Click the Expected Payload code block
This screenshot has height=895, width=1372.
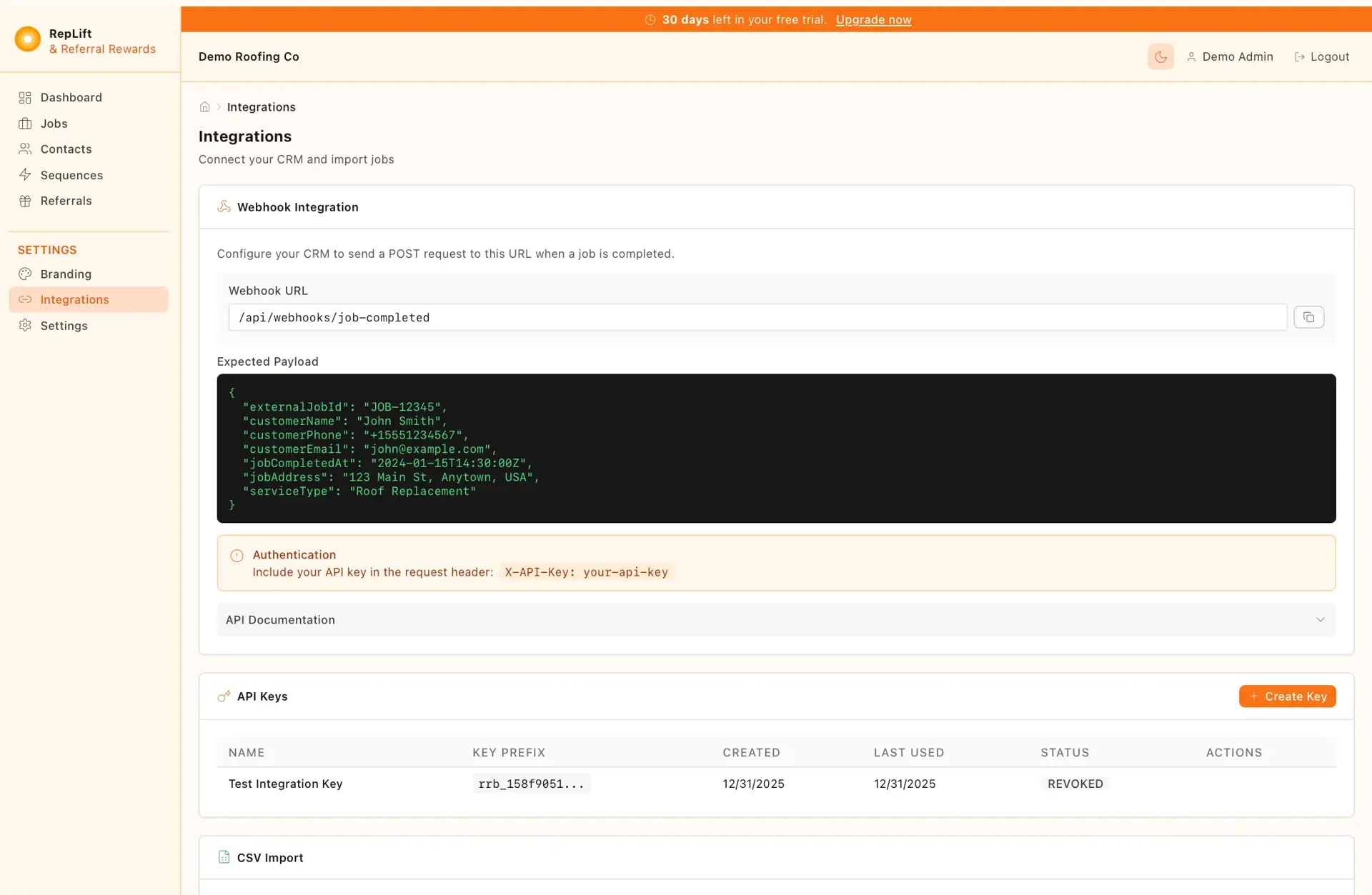(x=776, y=449)
